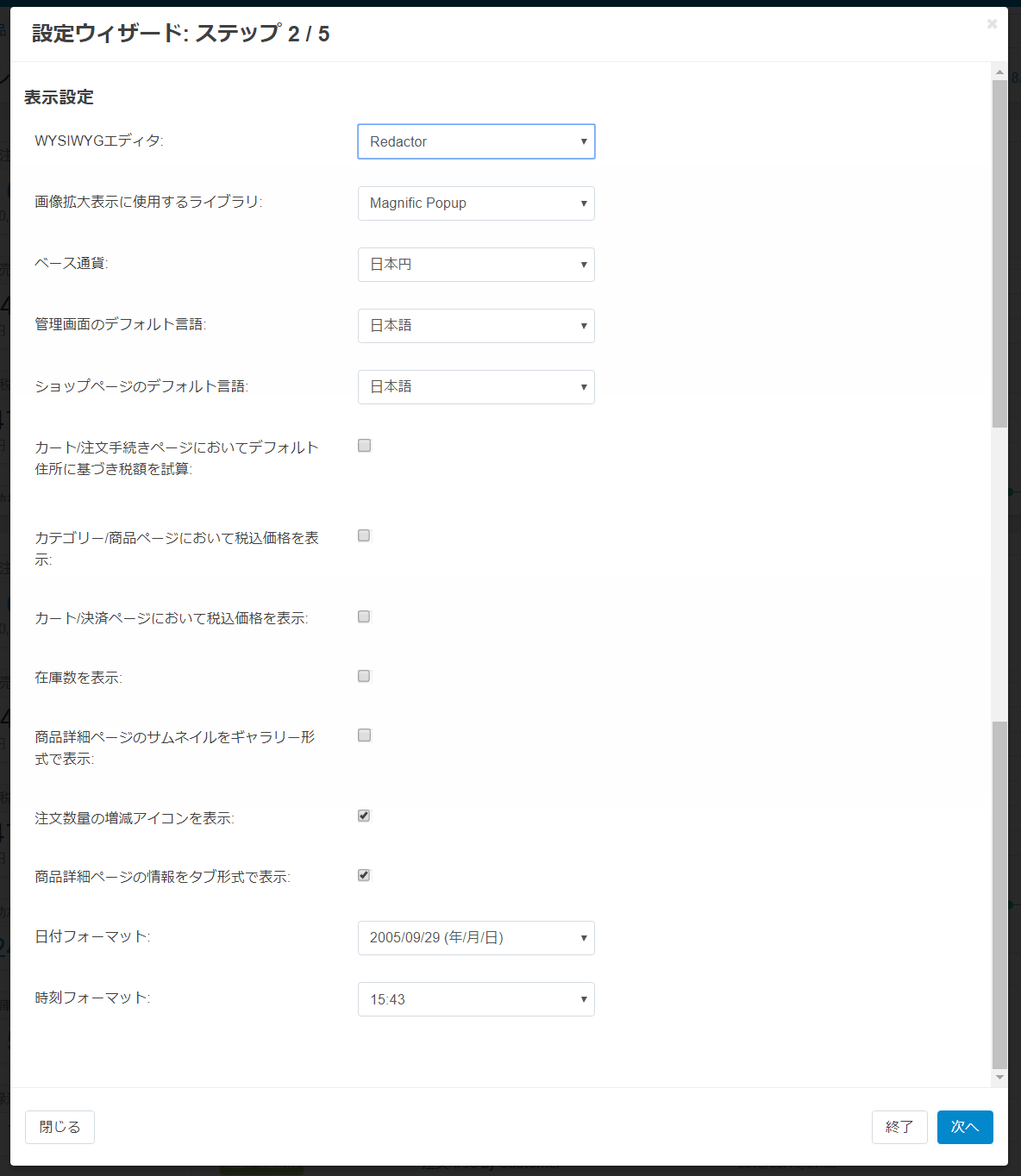Check thumbnail gallery display option
The height and width of the screenshot is (1176, 1021).
pos(365,735)
